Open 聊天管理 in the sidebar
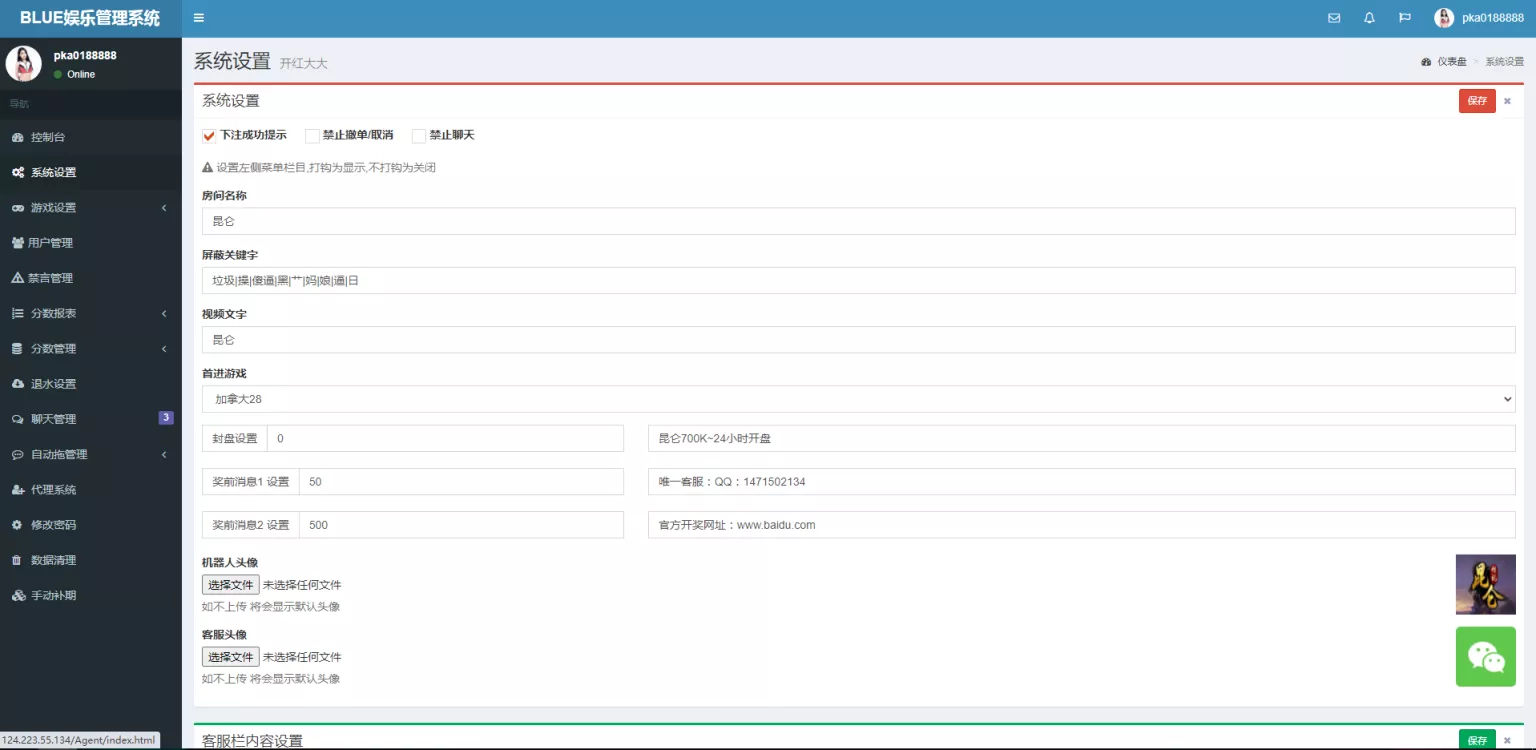 pos(53,419)
